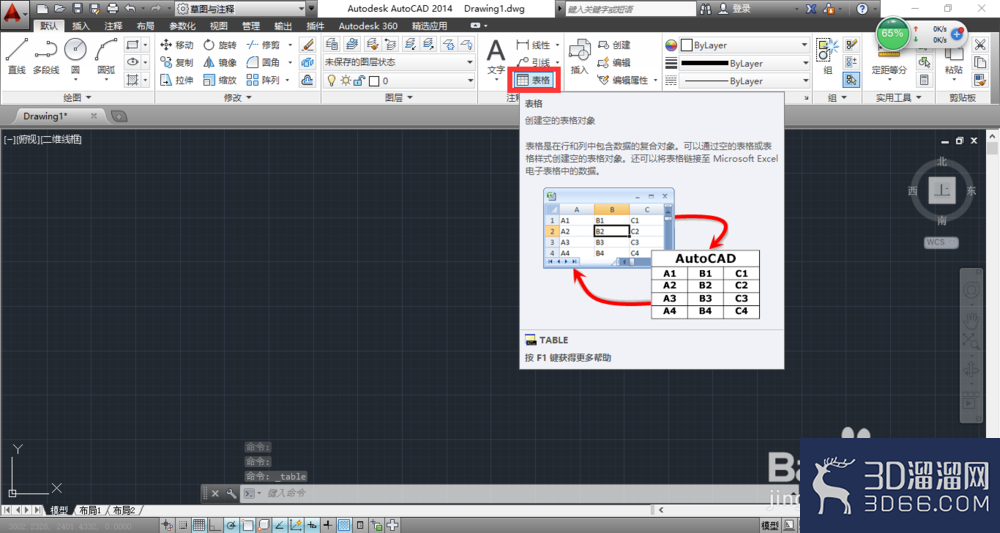Click the object color ByLayer swatch

pyautogui.click(x=687, y=45)
